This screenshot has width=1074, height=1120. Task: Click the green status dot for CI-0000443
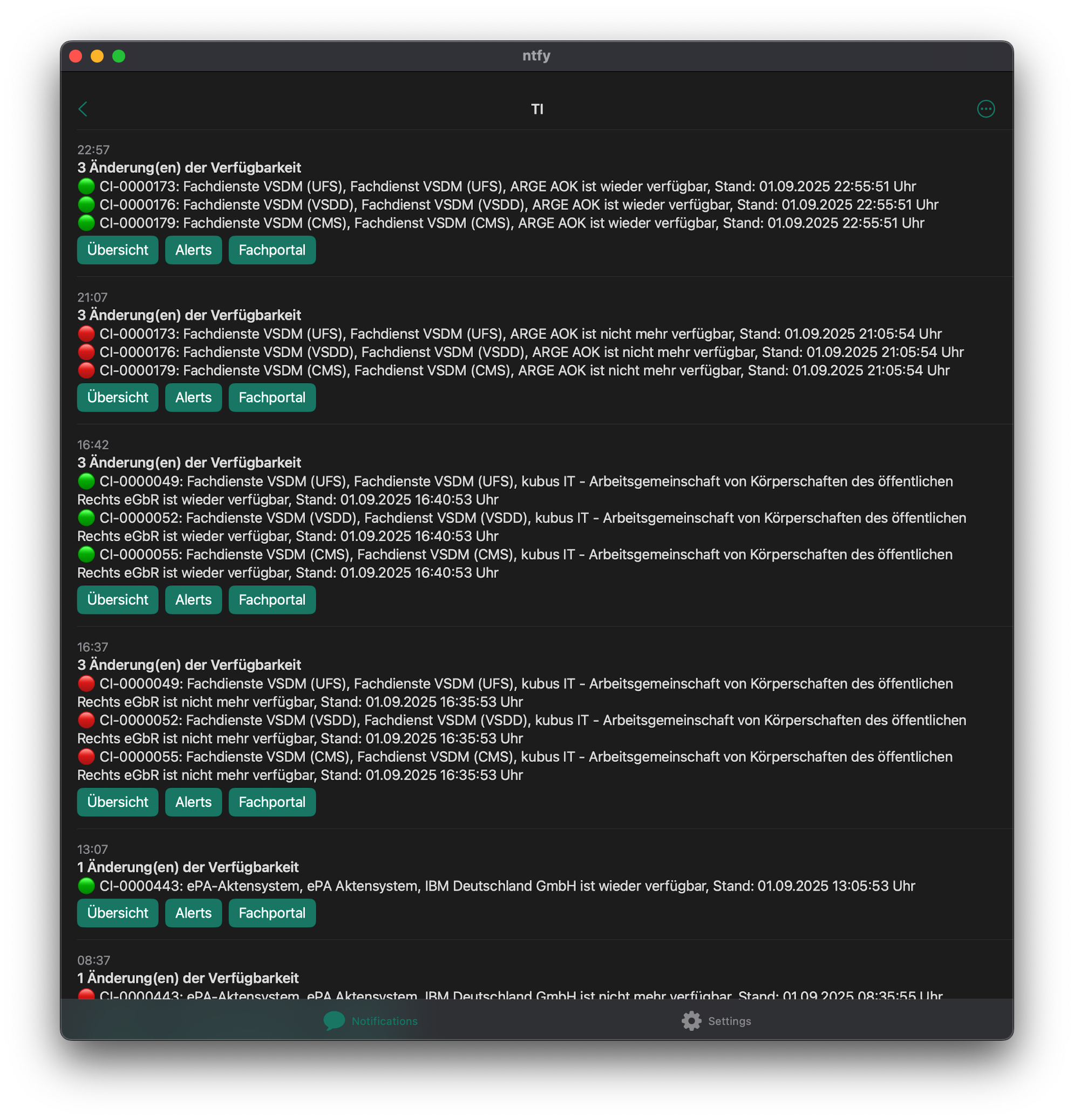[86, 886]
